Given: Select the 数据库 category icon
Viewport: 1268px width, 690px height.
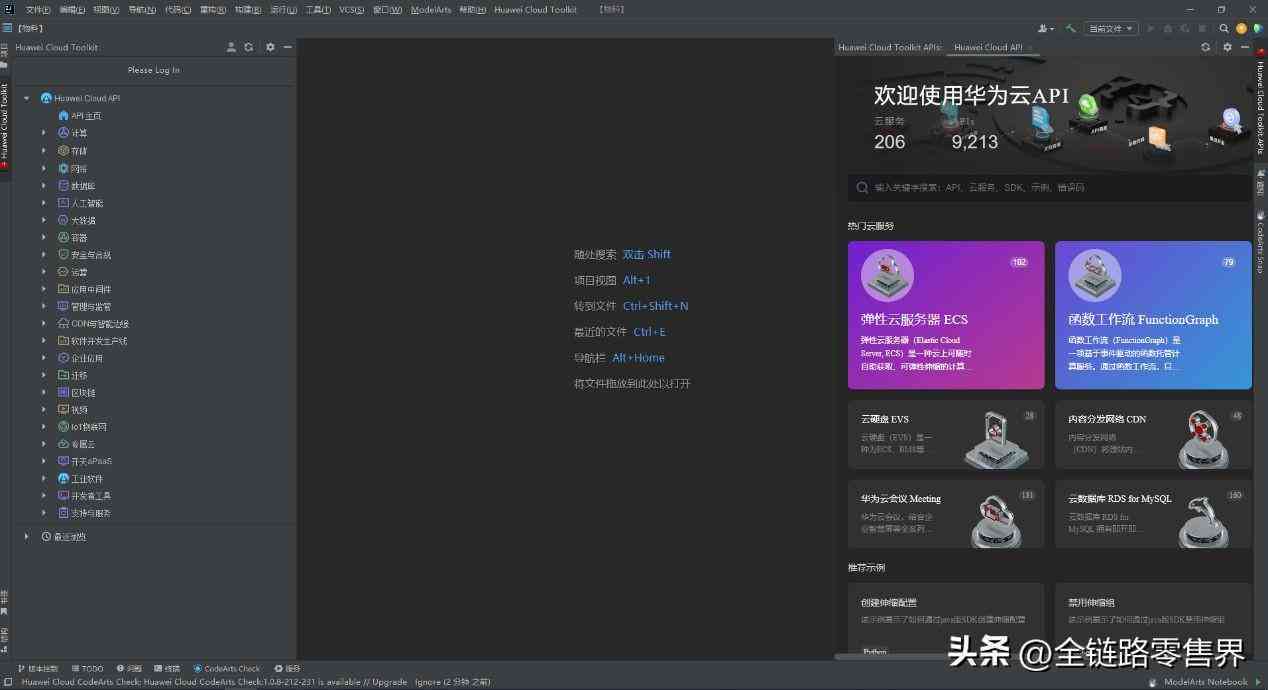Looking at the screenshot, I should tap(63, 185).
